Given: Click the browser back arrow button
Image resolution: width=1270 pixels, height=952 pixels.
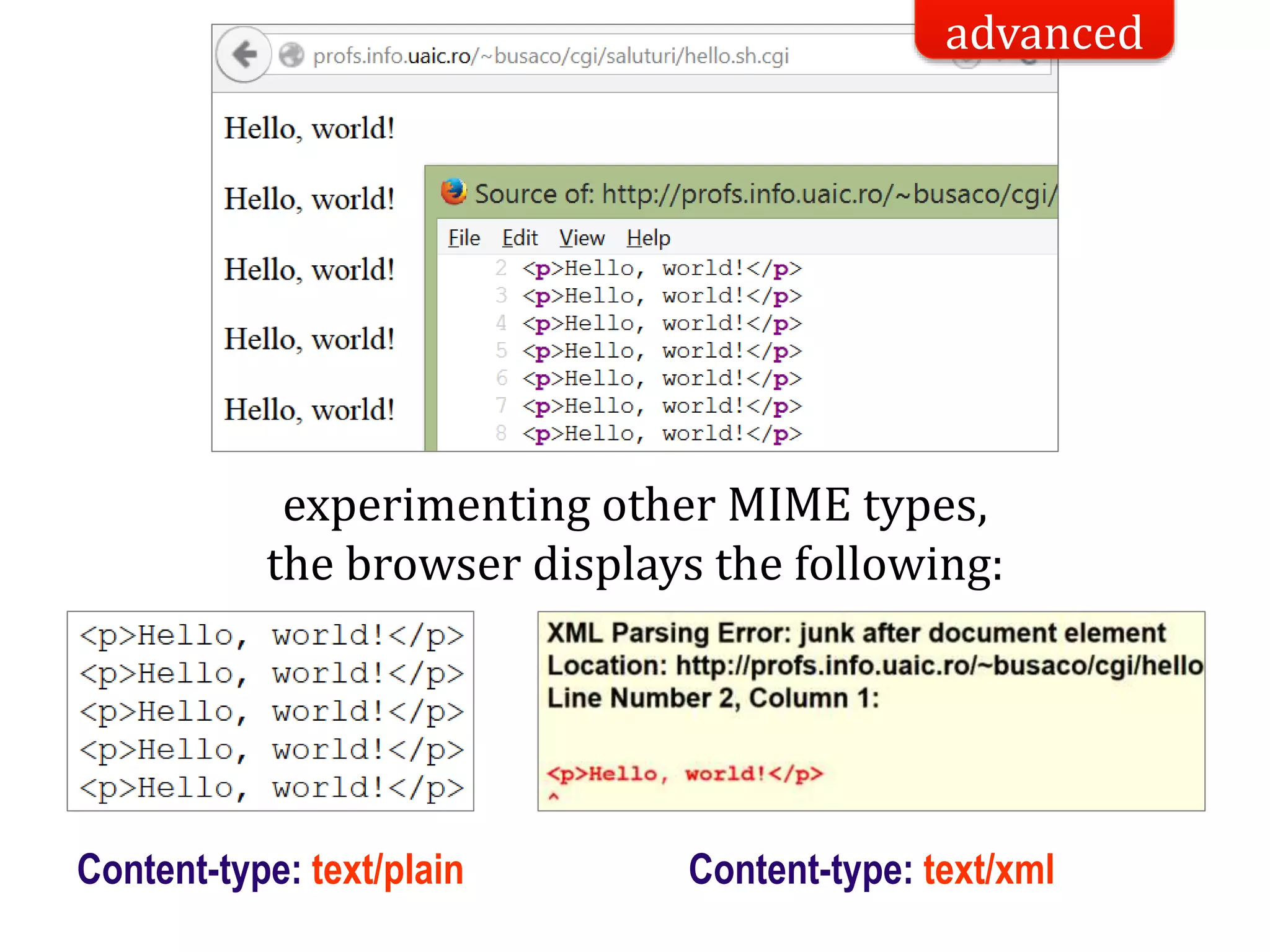Looking at the screenshot, I should coord(244,55).
